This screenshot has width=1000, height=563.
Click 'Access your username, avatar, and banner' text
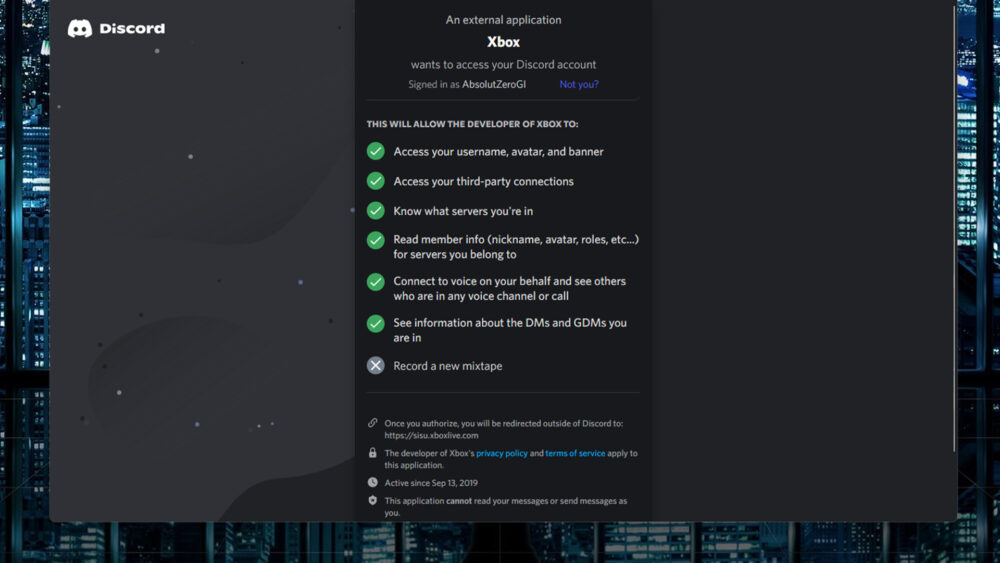click(498, 152)
